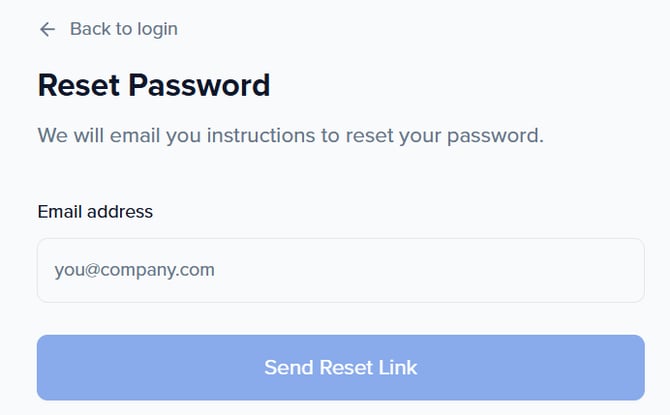Viewport: 670px width, 415px height.
Task: Click the "We will email you instructions" sentence
Action: click(290, 135)
